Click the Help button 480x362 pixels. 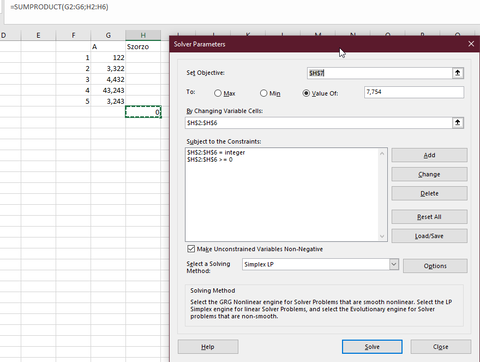[208, 347]
